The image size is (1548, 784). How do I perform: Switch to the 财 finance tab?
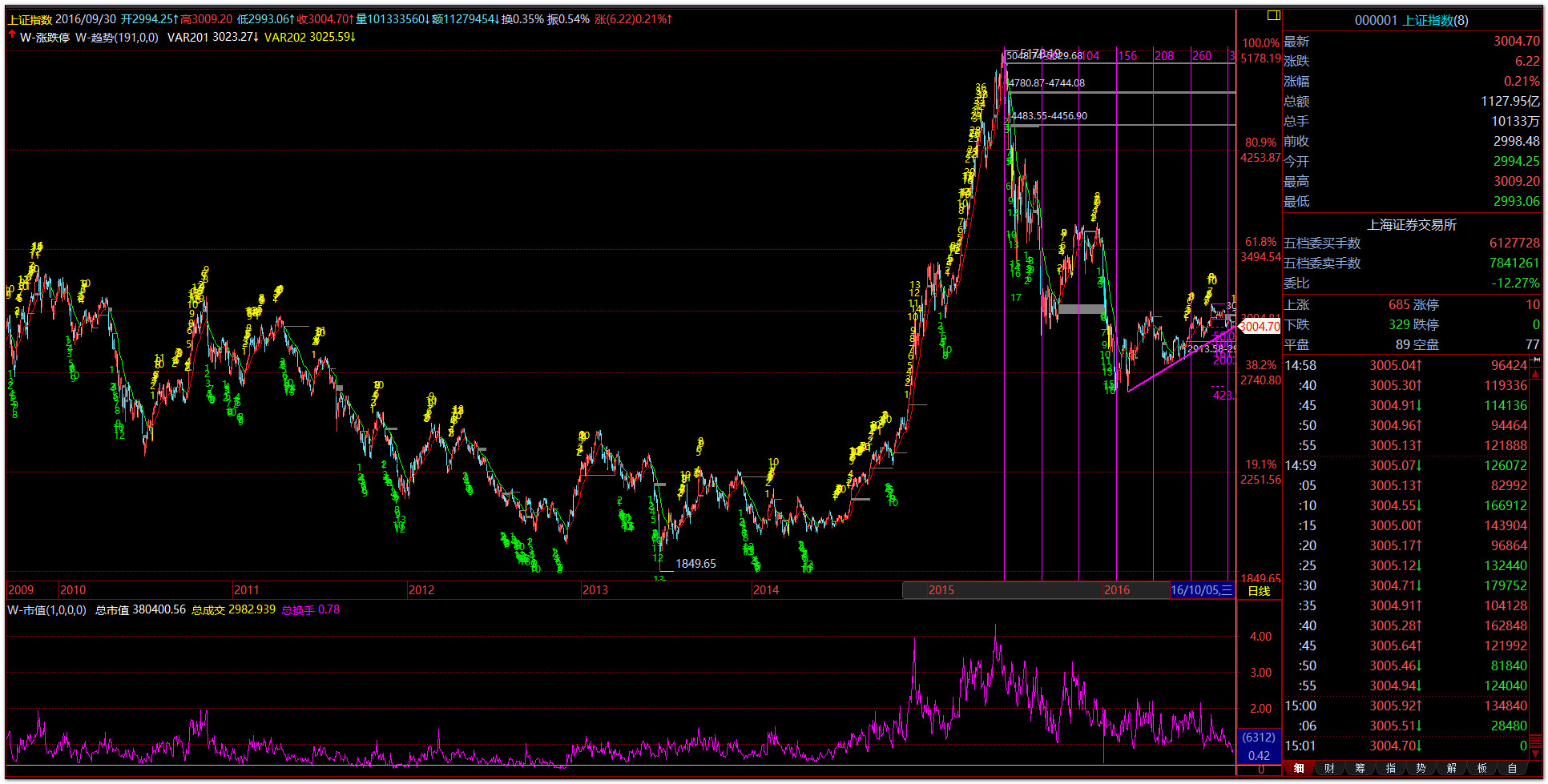pyautogui.click(x=1329, y=768)
